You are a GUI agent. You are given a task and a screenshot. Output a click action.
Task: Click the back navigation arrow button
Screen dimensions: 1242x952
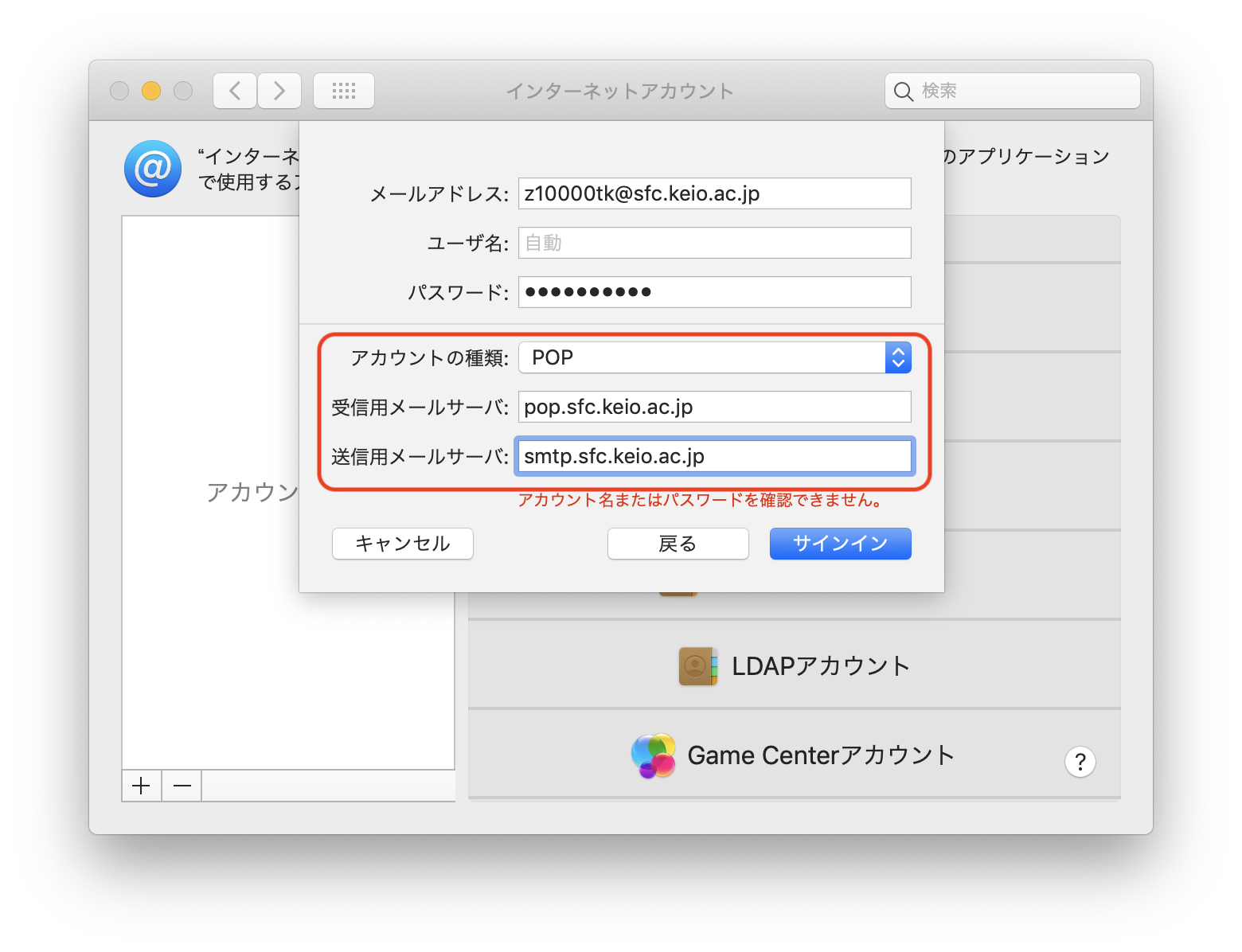(235, 91)
